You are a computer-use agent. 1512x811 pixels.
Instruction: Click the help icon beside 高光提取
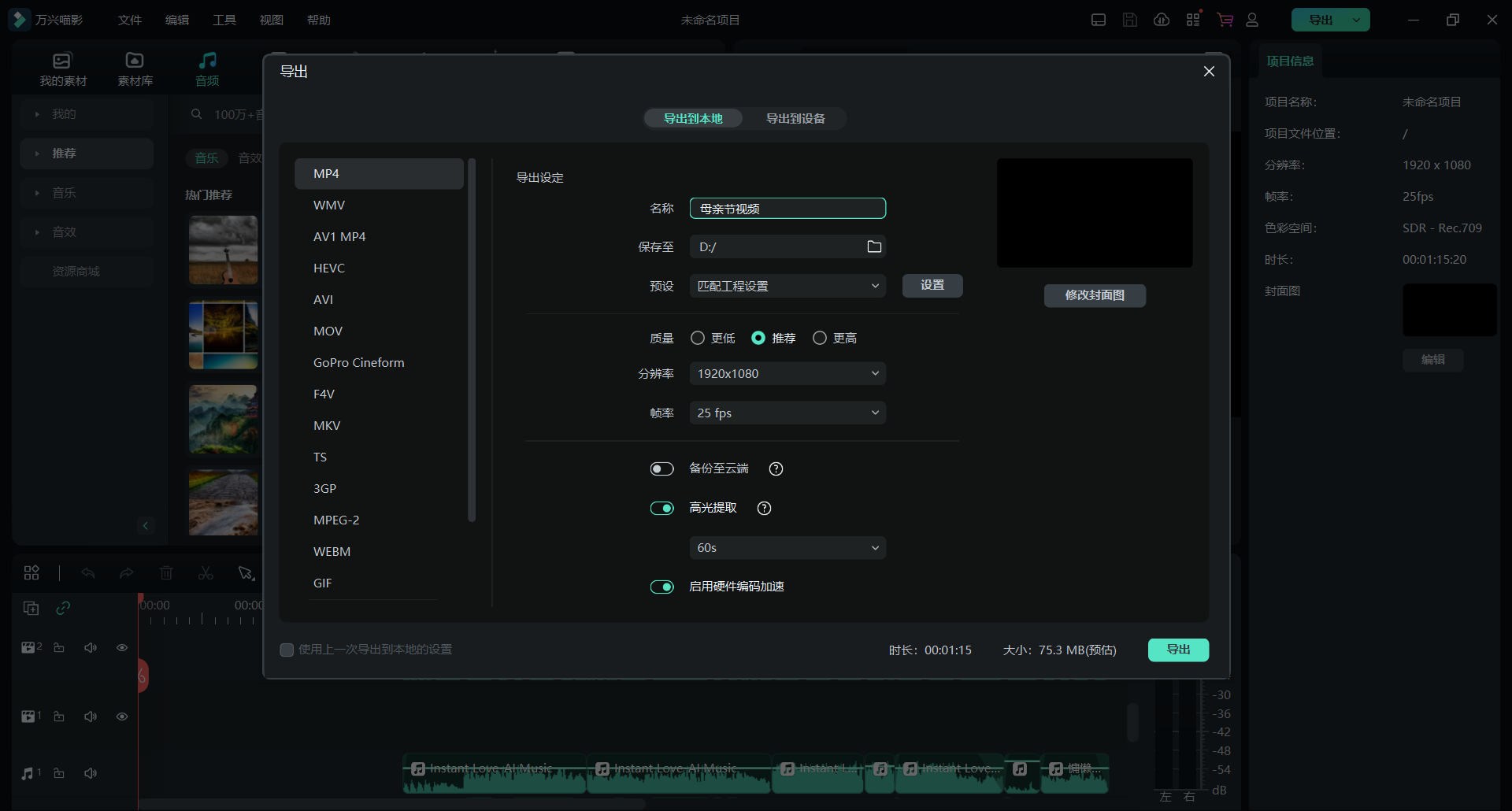[764, 509]
